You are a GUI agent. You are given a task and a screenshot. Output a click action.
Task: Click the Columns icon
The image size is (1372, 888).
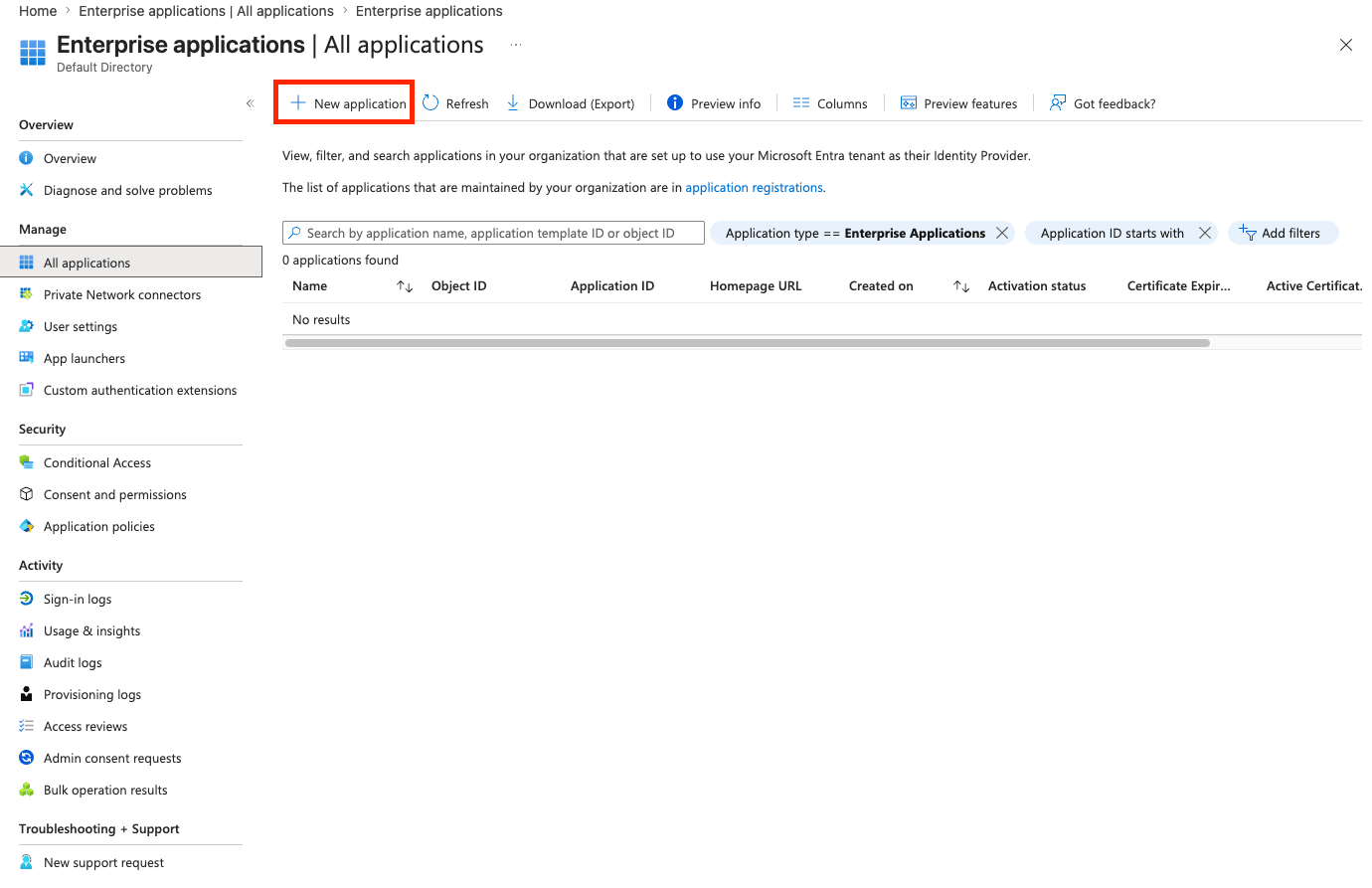click(x=801, y=103)
